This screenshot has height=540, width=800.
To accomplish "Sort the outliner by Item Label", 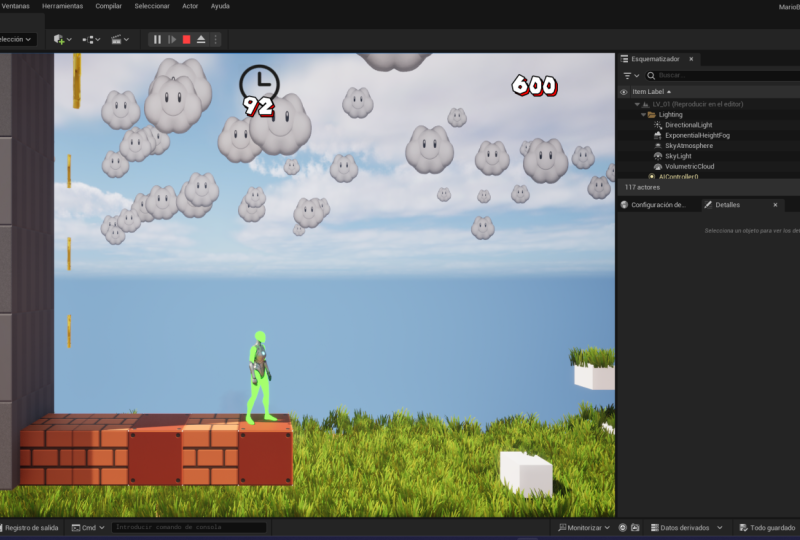I will click(x=651, y=92).
